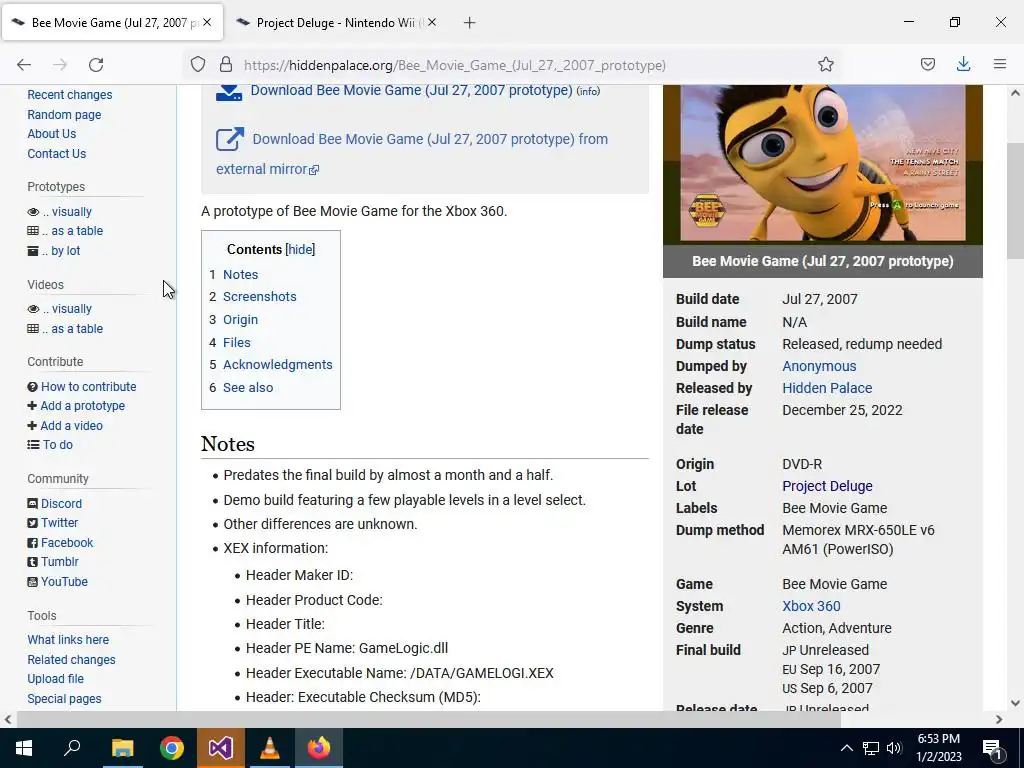Show hidden system tray icons

(x=846, y=748)
